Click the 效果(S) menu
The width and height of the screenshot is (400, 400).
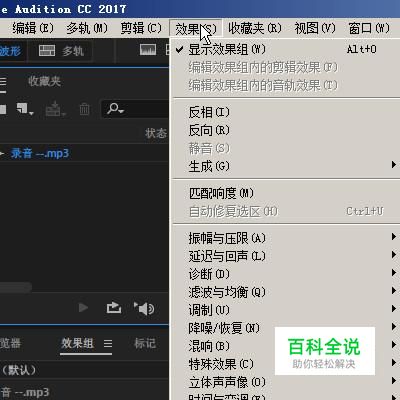196,28
